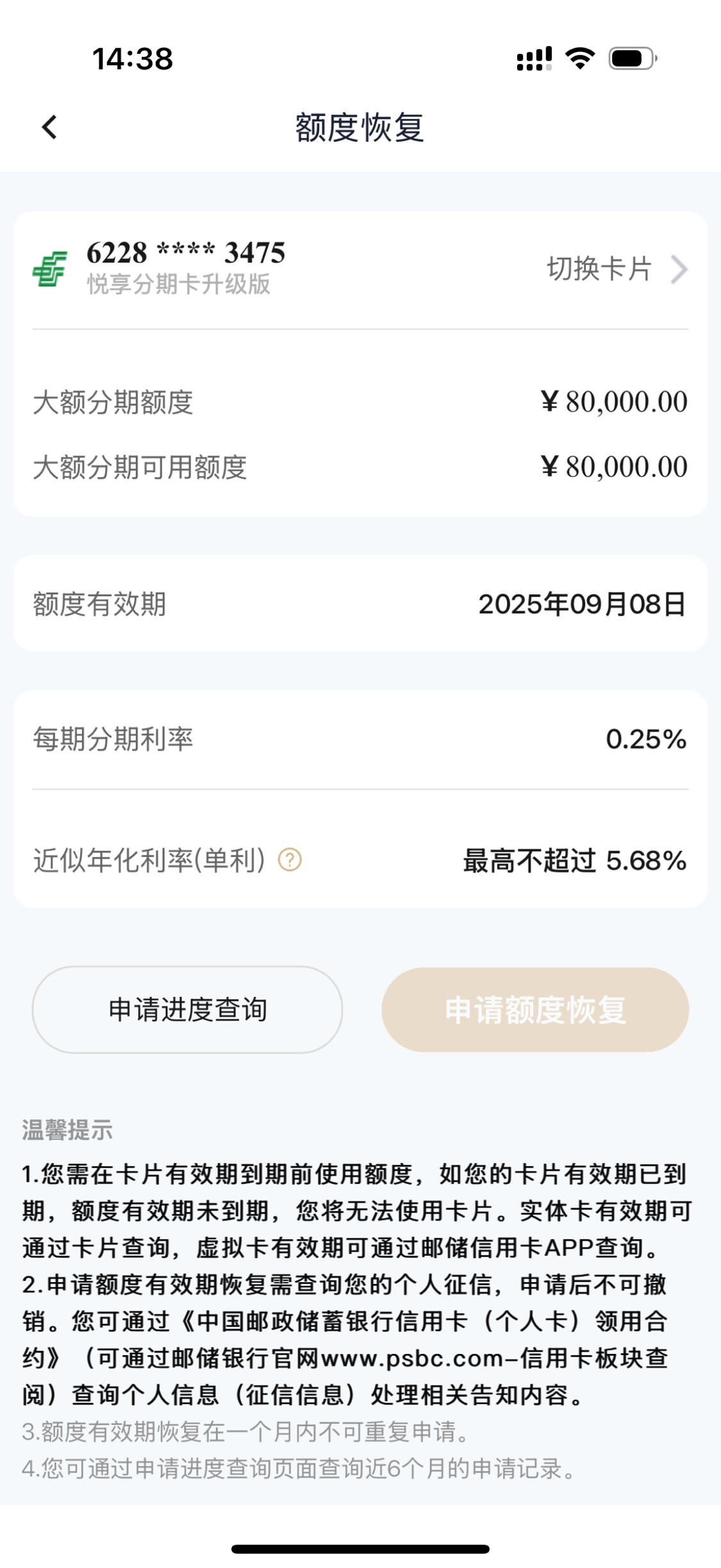
Task: Tap the 每期分期利率 0.25% row
Action: (x=360, y=739)
